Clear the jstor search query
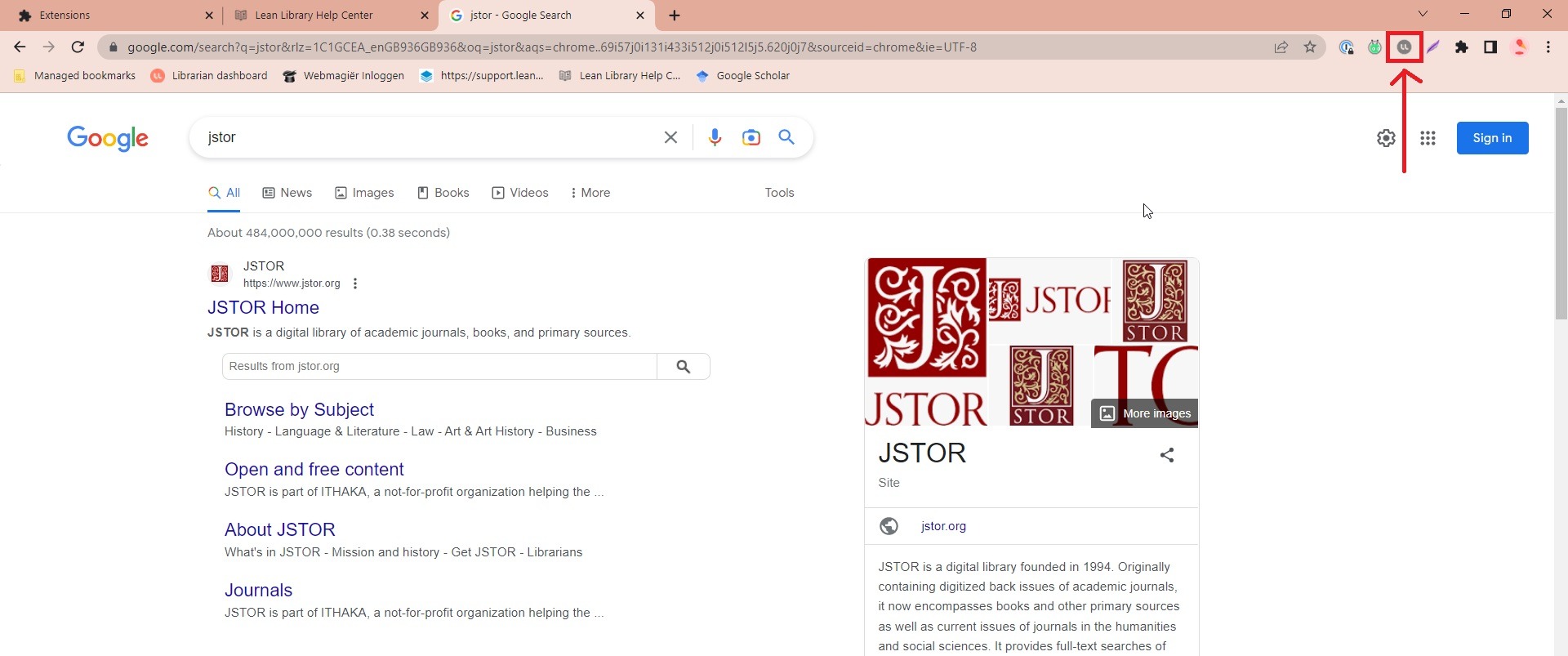This screenshot has height=656, width=1568. (670, 137)
